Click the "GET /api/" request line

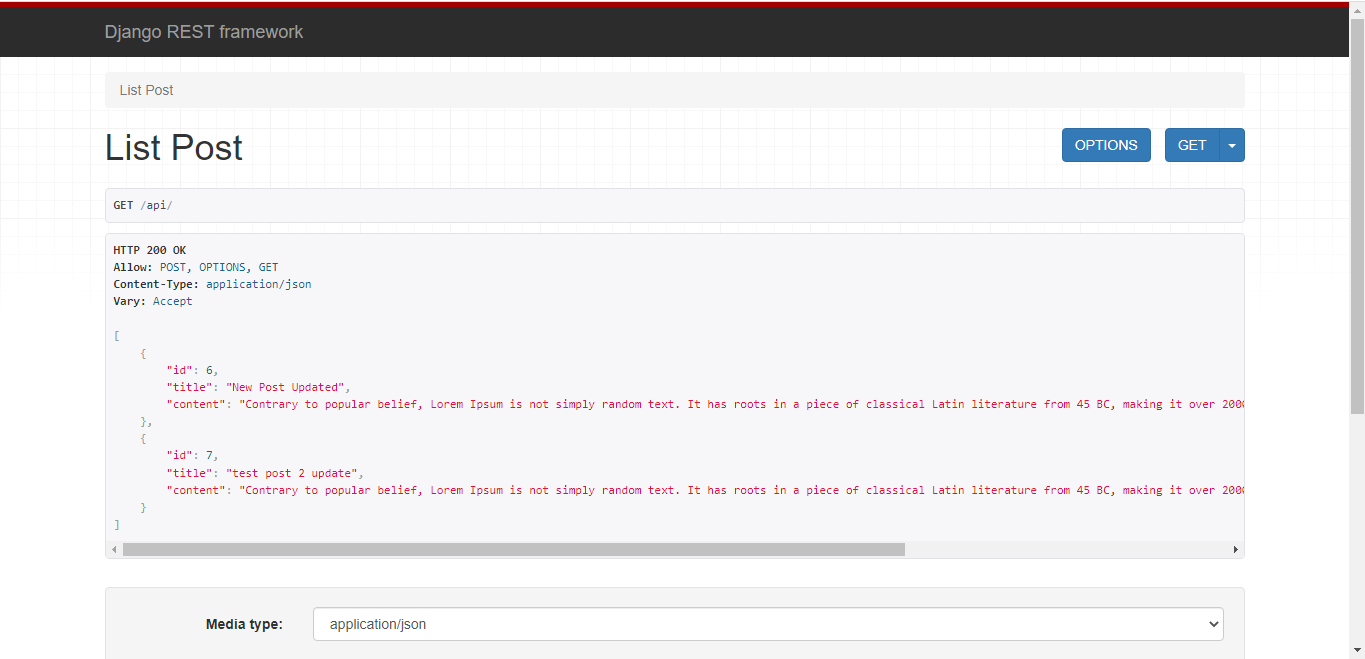tap(143, 205)
